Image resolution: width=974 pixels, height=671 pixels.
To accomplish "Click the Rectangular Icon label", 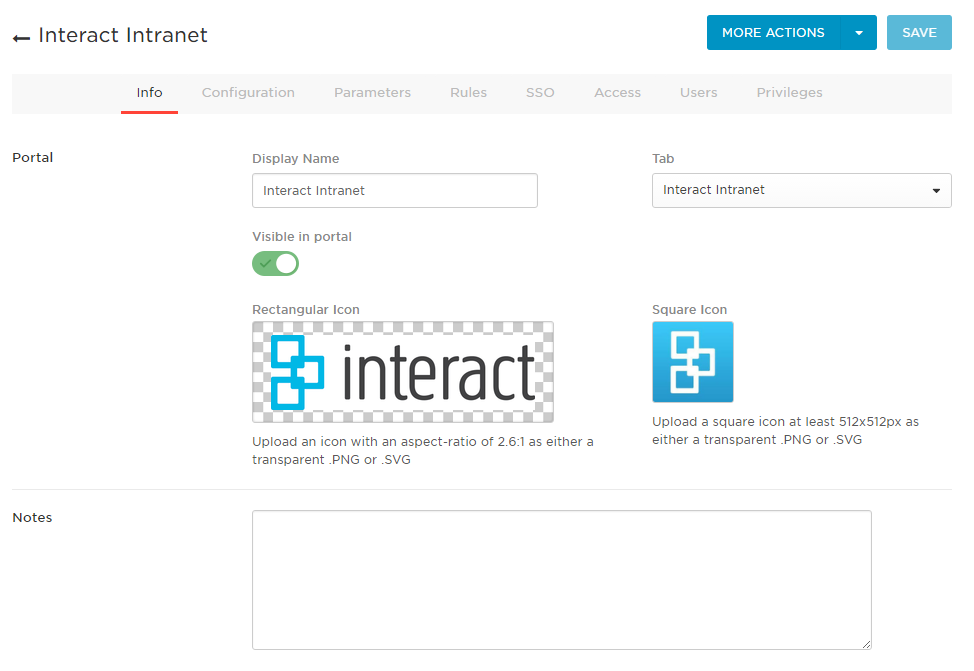I will pyautogui.click(x=306, y=309).
